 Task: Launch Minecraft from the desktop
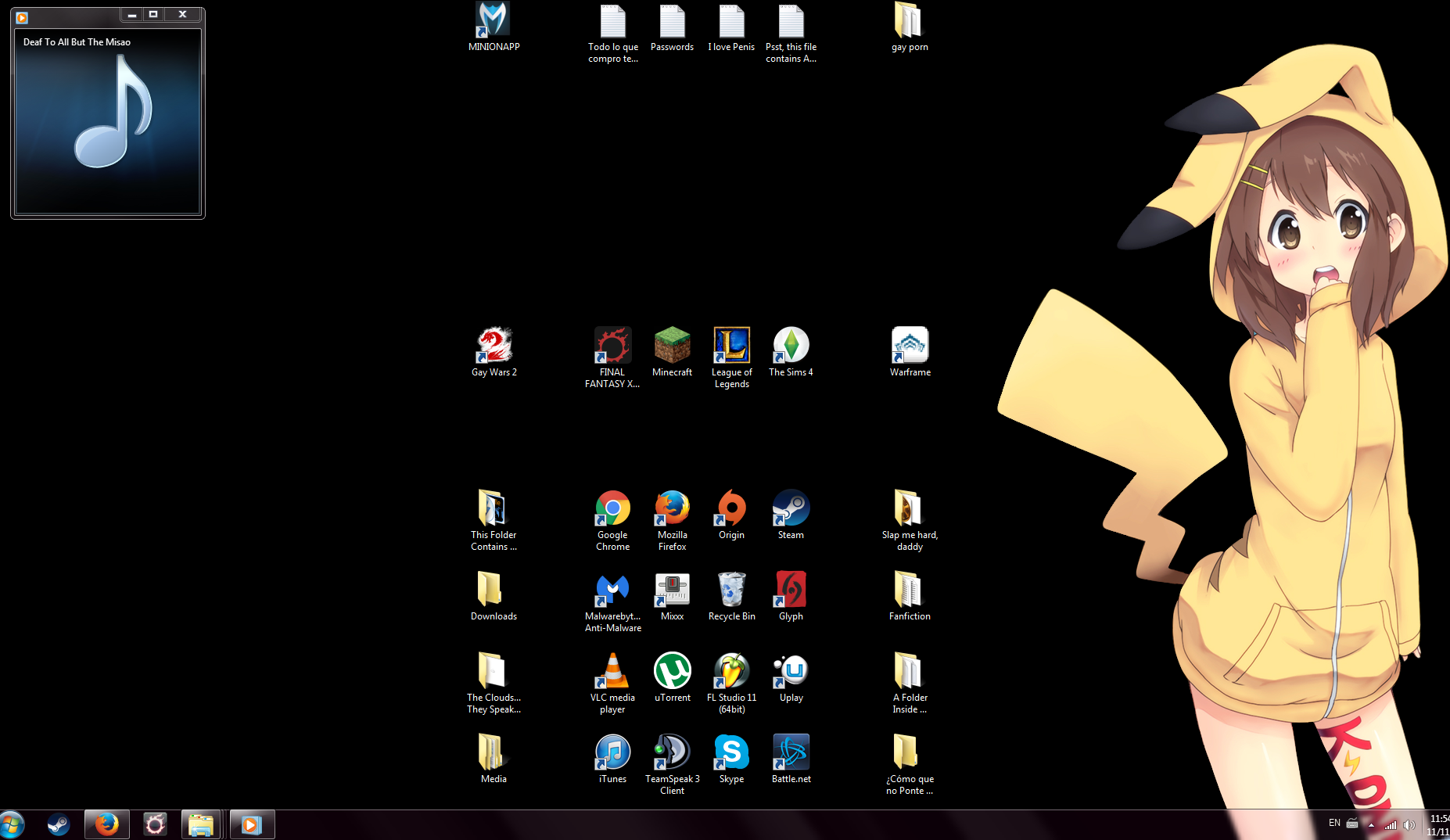(673, 352)
